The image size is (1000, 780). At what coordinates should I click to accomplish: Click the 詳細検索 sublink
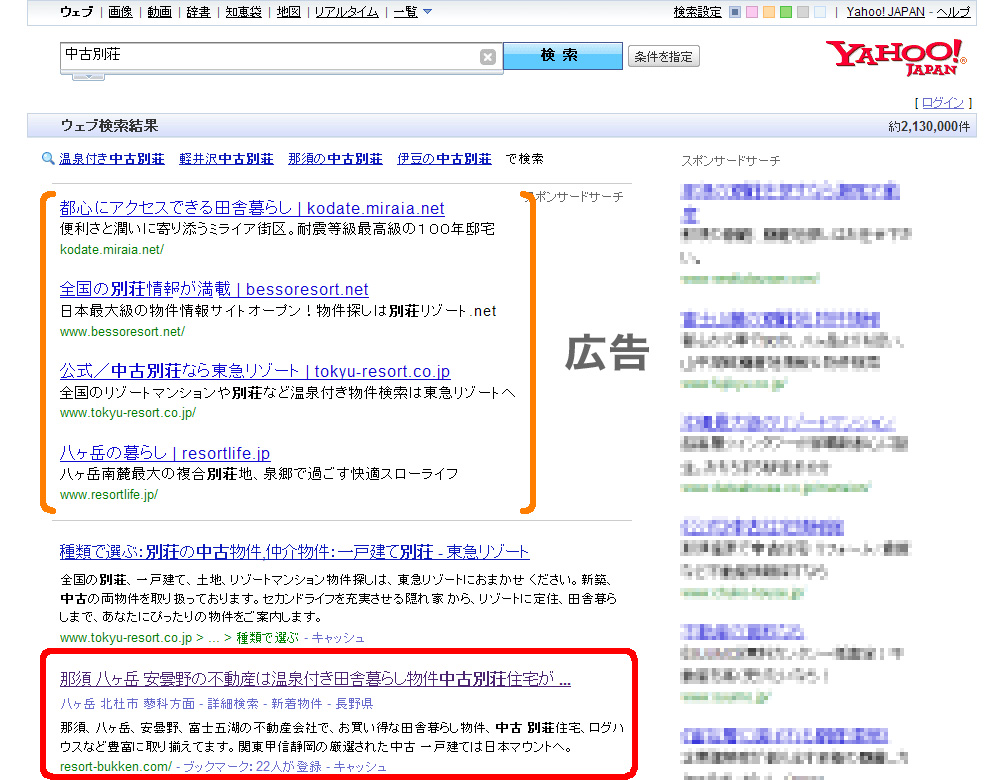pos(233,703)
